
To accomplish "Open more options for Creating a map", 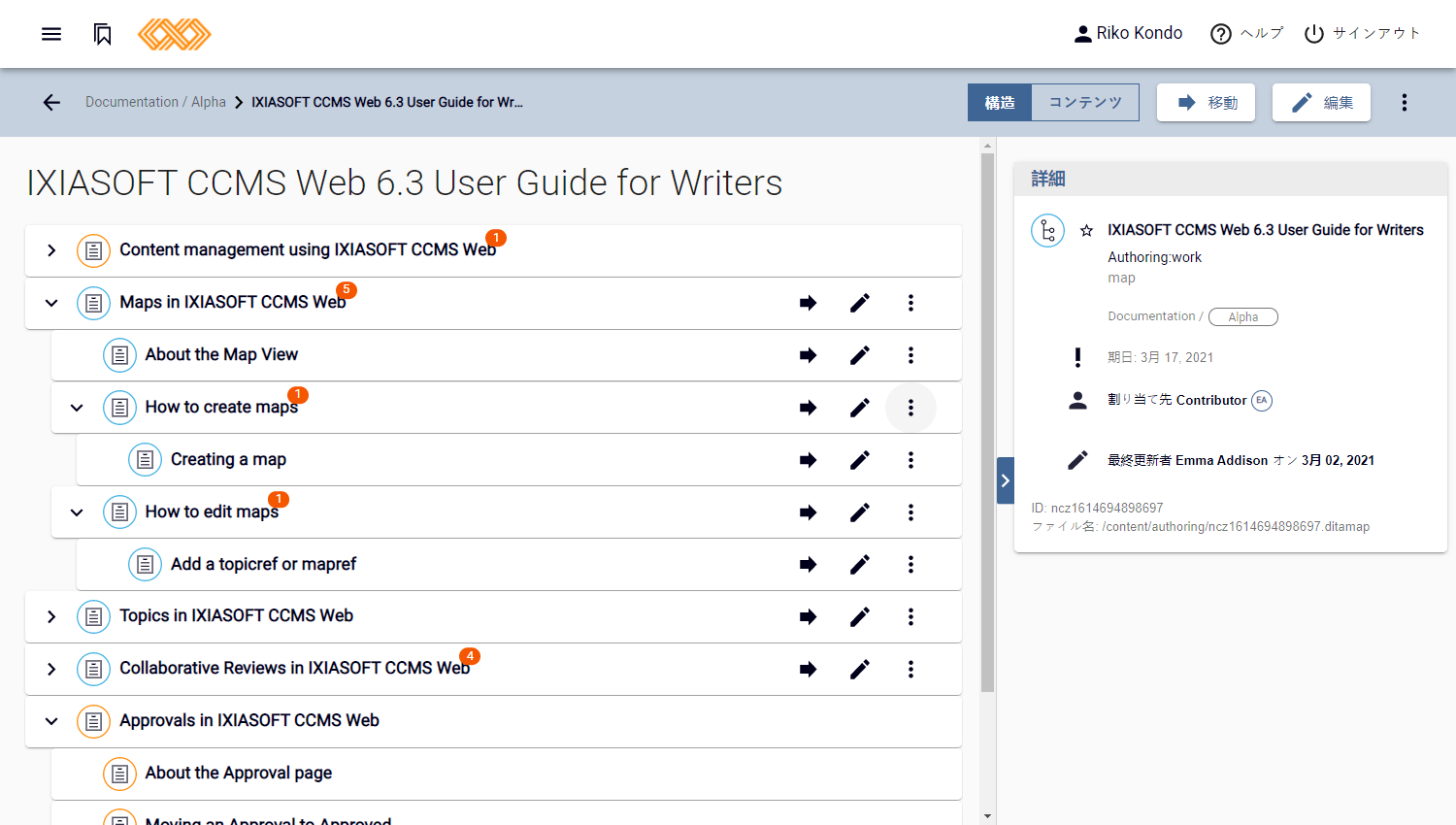I will coord(910,460).
